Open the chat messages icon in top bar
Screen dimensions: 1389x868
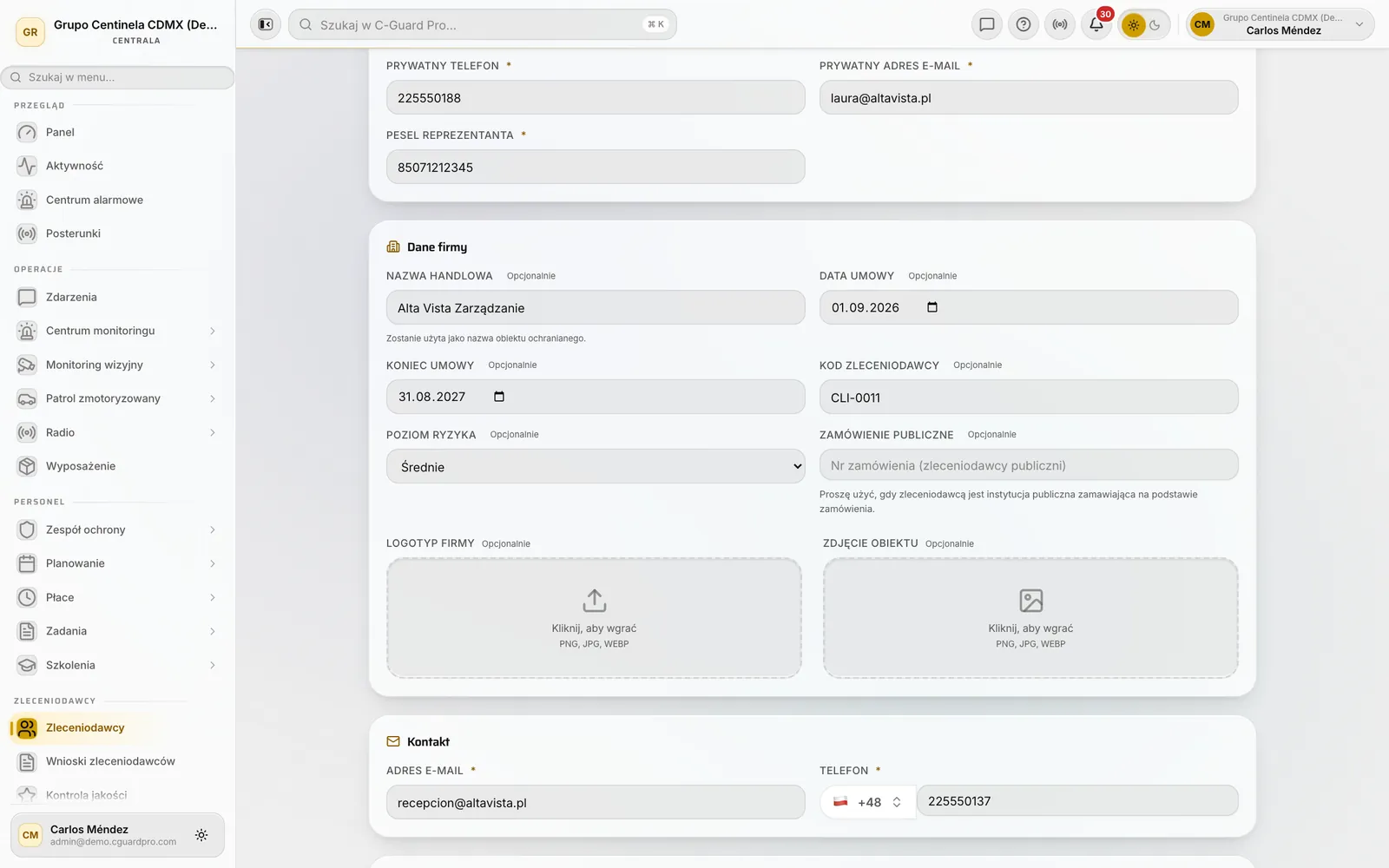(986, 24)
